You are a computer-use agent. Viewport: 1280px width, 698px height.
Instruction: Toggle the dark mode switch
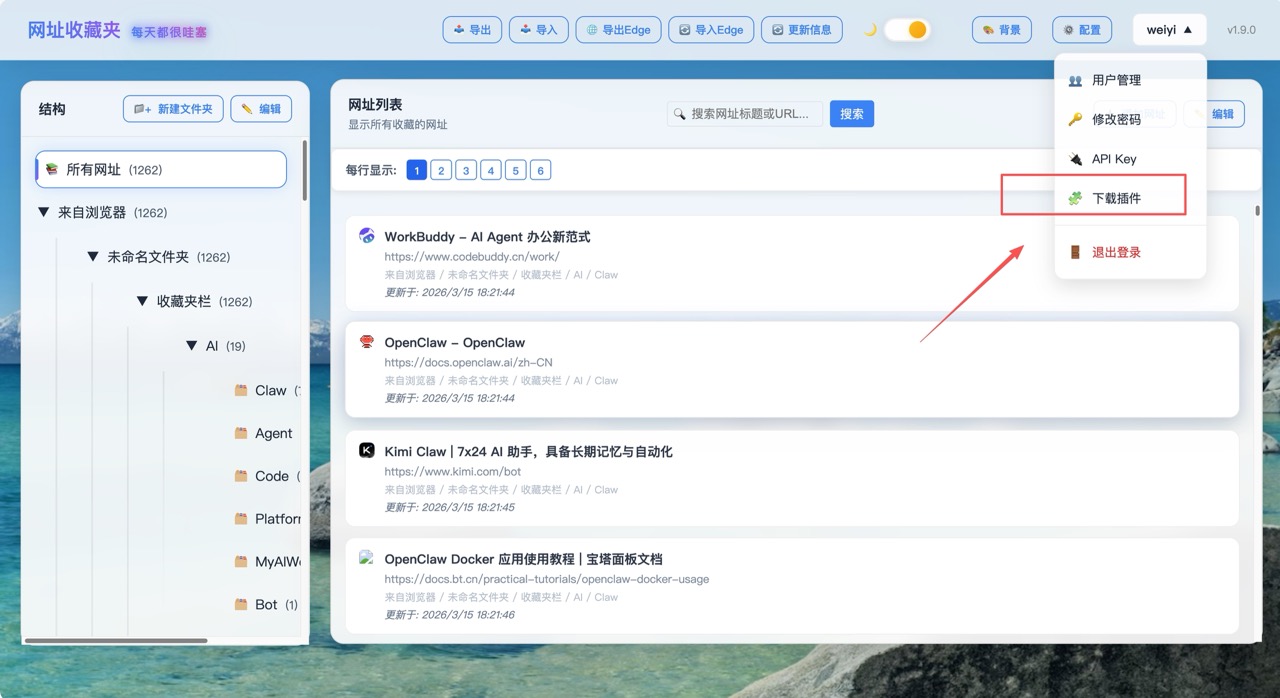click(907, 30)
